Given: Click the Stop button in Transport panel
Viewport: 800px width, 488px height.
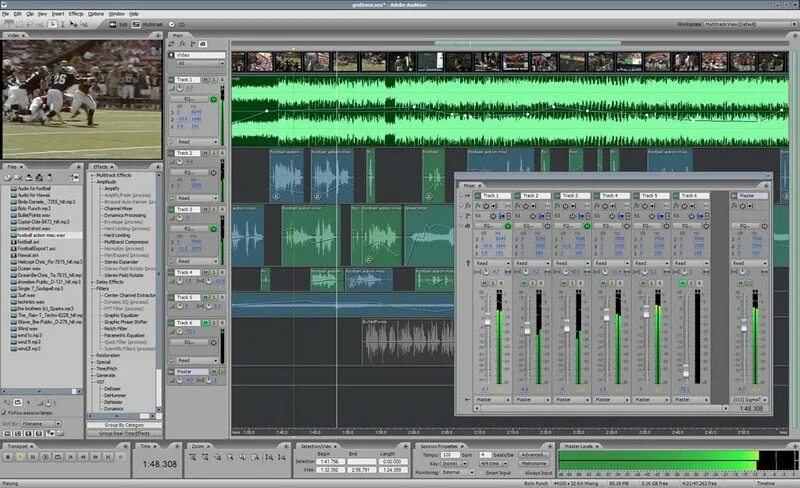Looking at the screenshot, I should (8, 457).
